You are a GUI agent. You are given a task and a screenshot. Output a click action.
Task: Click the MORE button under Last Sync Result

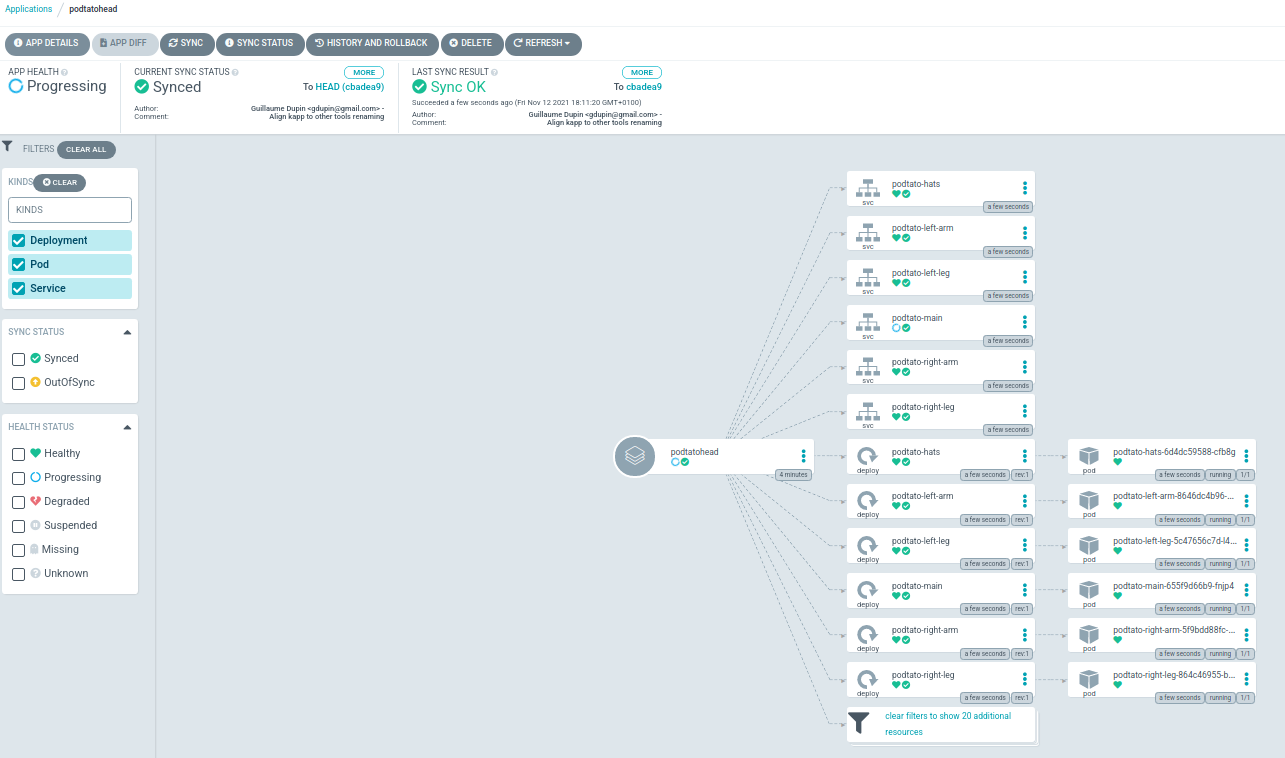tap(641, 73)
